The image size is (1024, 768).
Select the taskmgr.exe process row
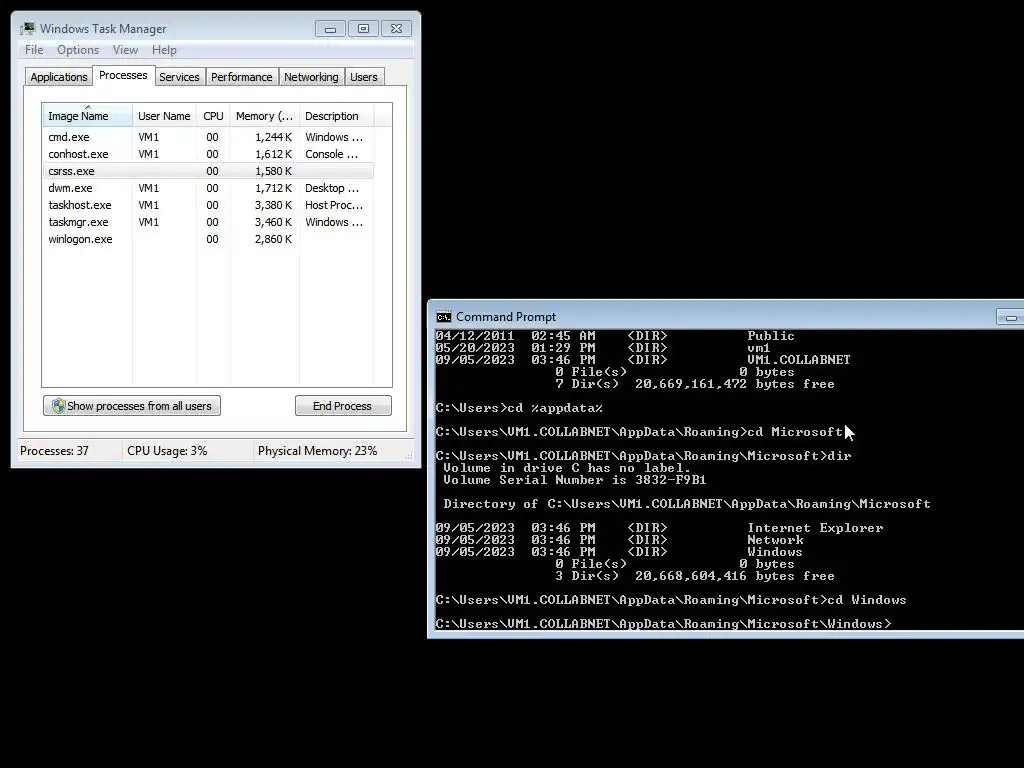tap(208, 222)
